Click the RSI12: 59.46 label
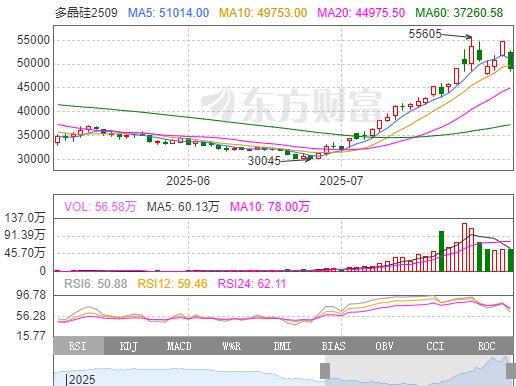This screenshot has height=386, width=516. point(173,284)
